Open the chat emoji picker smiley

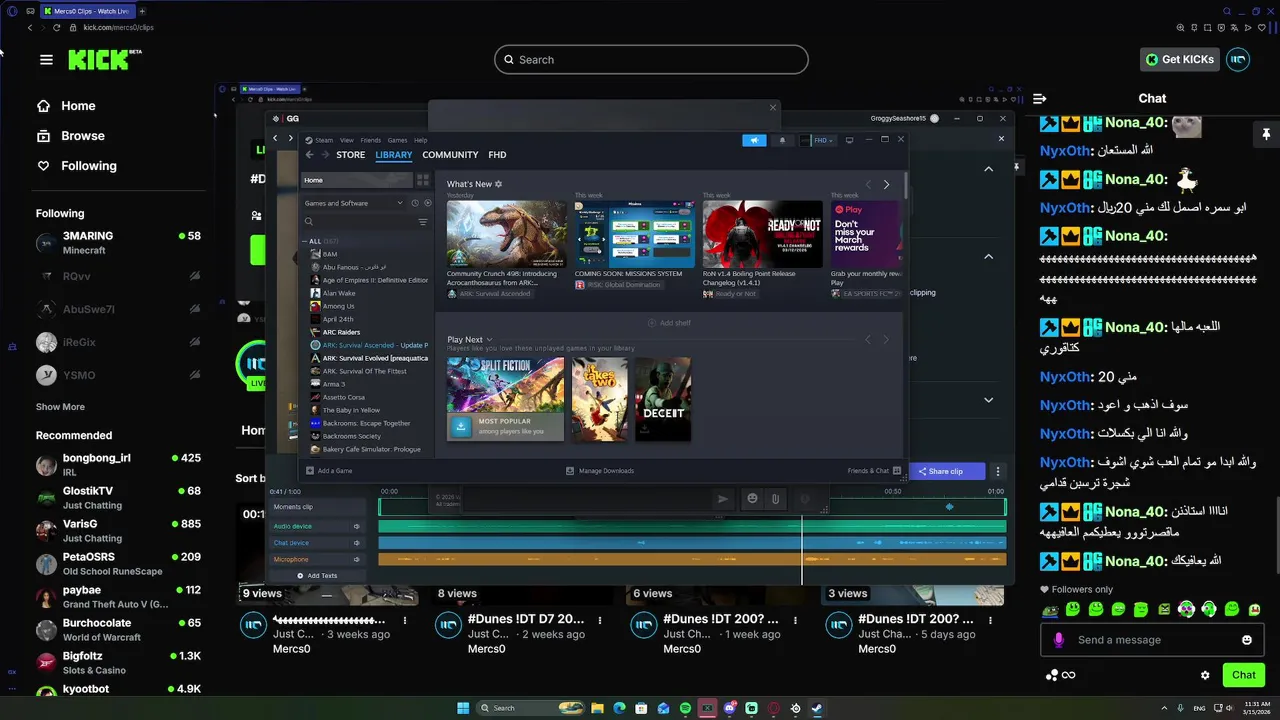click(1247, 640)
